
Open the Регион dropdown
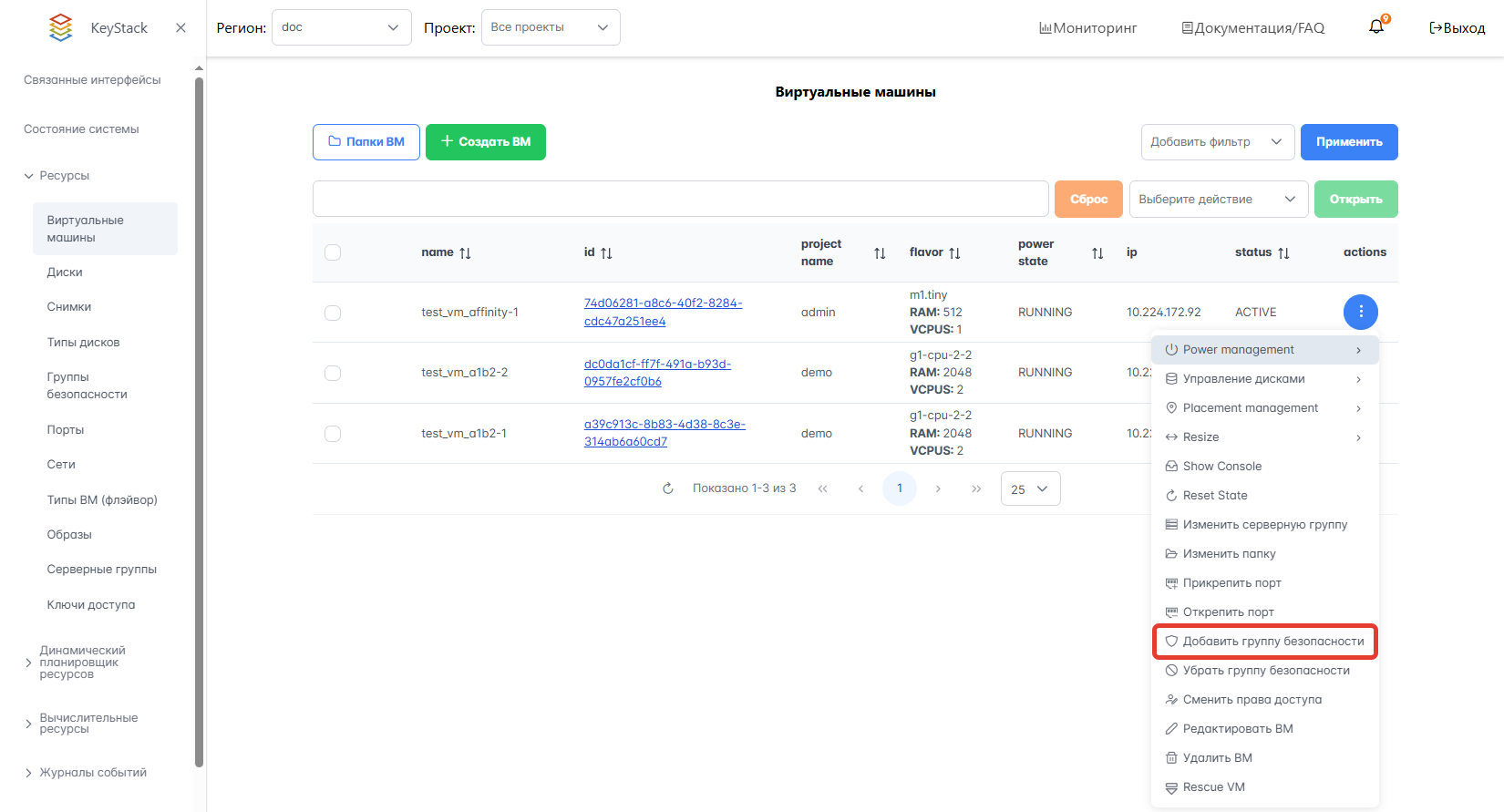coord(341,27)
